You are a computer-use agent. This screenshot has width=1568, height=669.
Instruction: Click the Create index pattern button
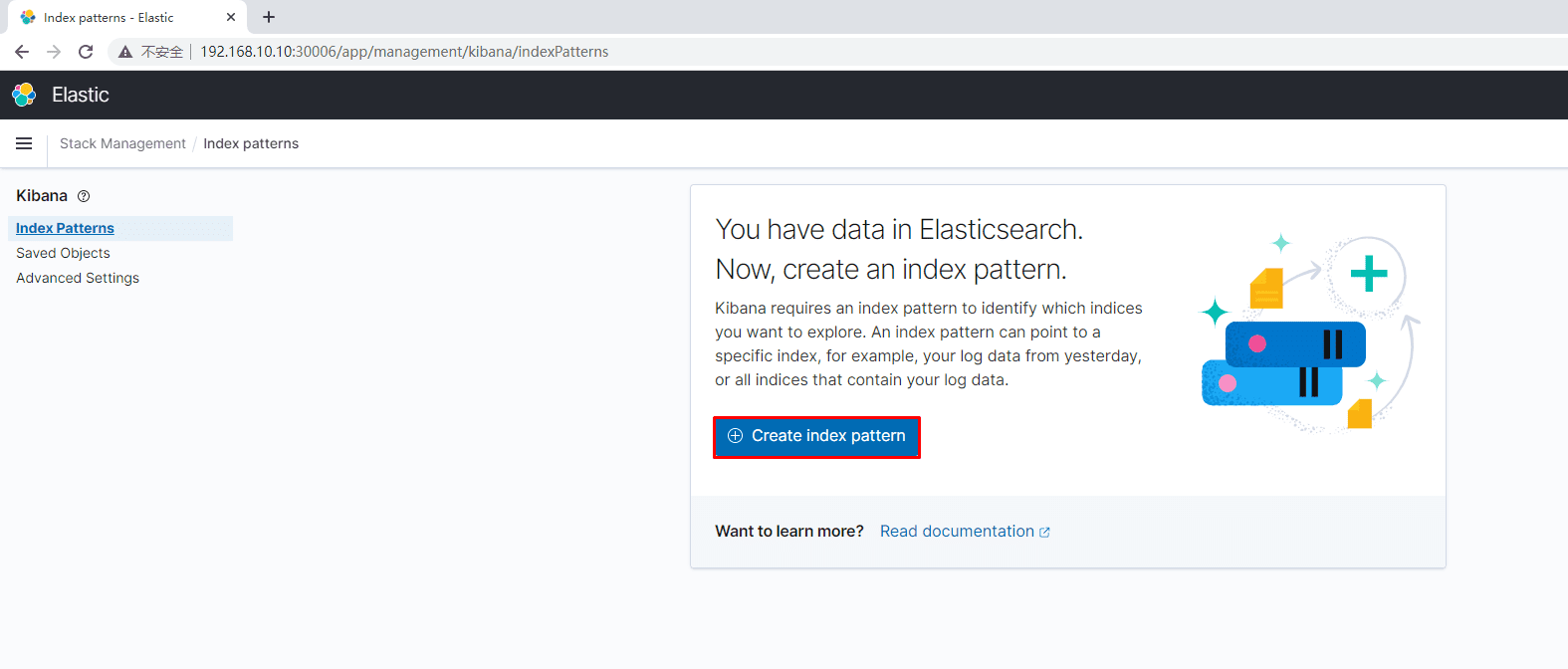coord(816,437)
